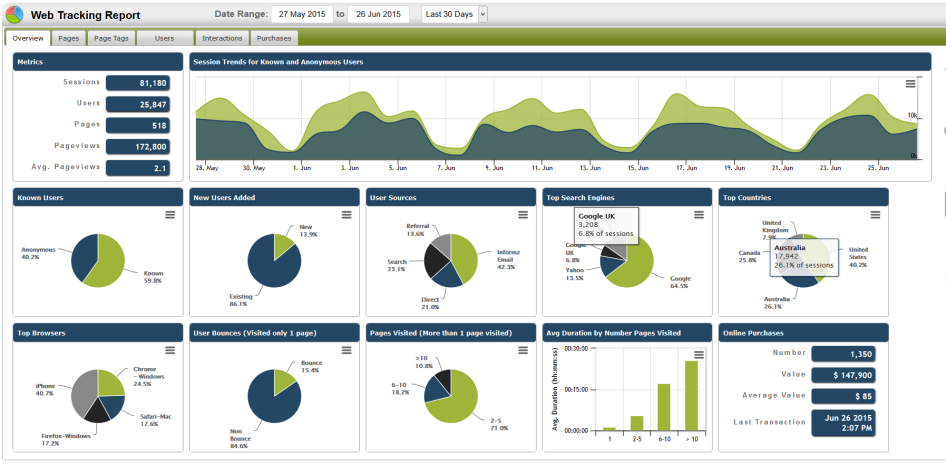Click the Australia slice in Top Countries
Screen dimensions: 946x464
[x=799, y=280]
